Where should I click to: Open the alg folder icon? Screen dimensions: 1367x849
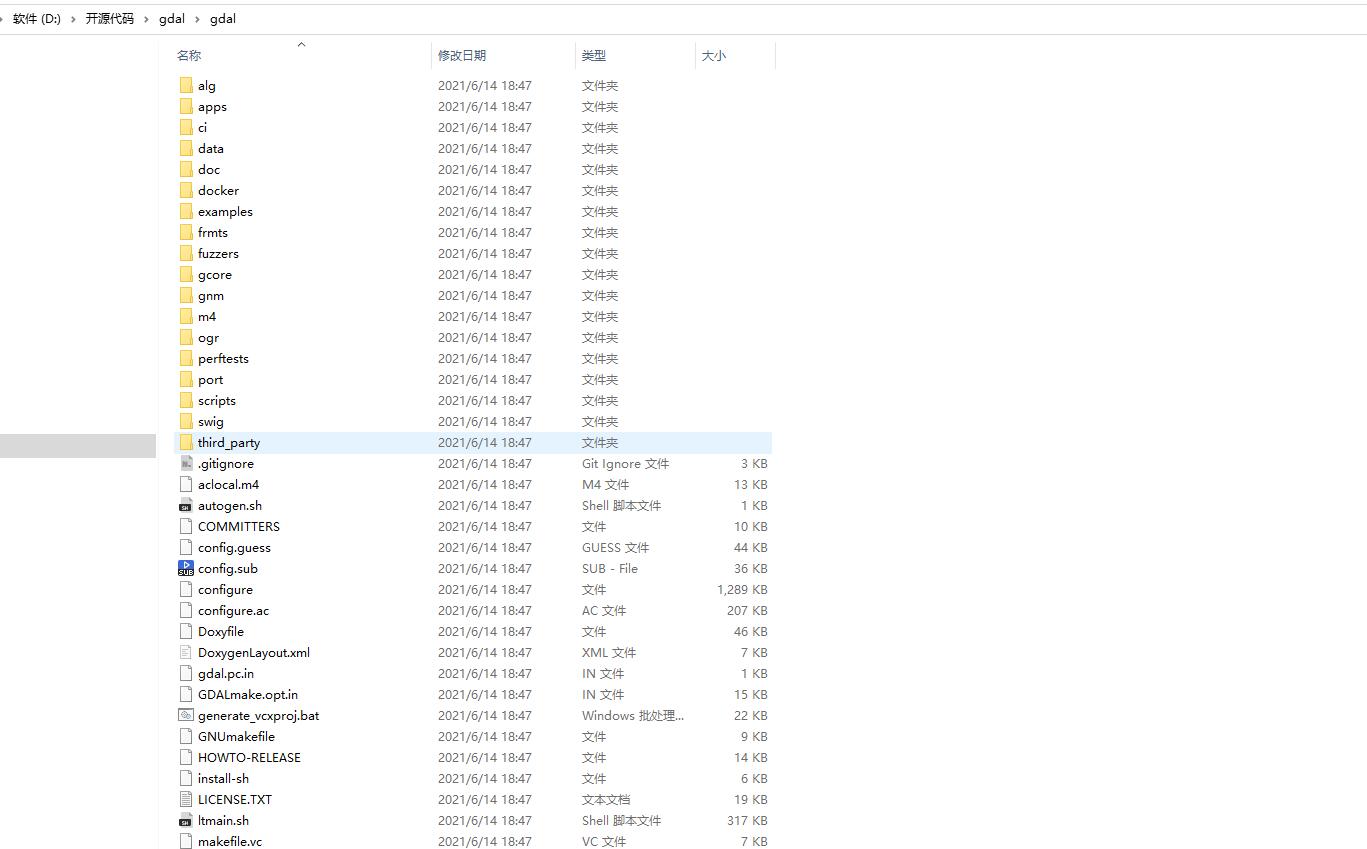(x=186, y=85)
